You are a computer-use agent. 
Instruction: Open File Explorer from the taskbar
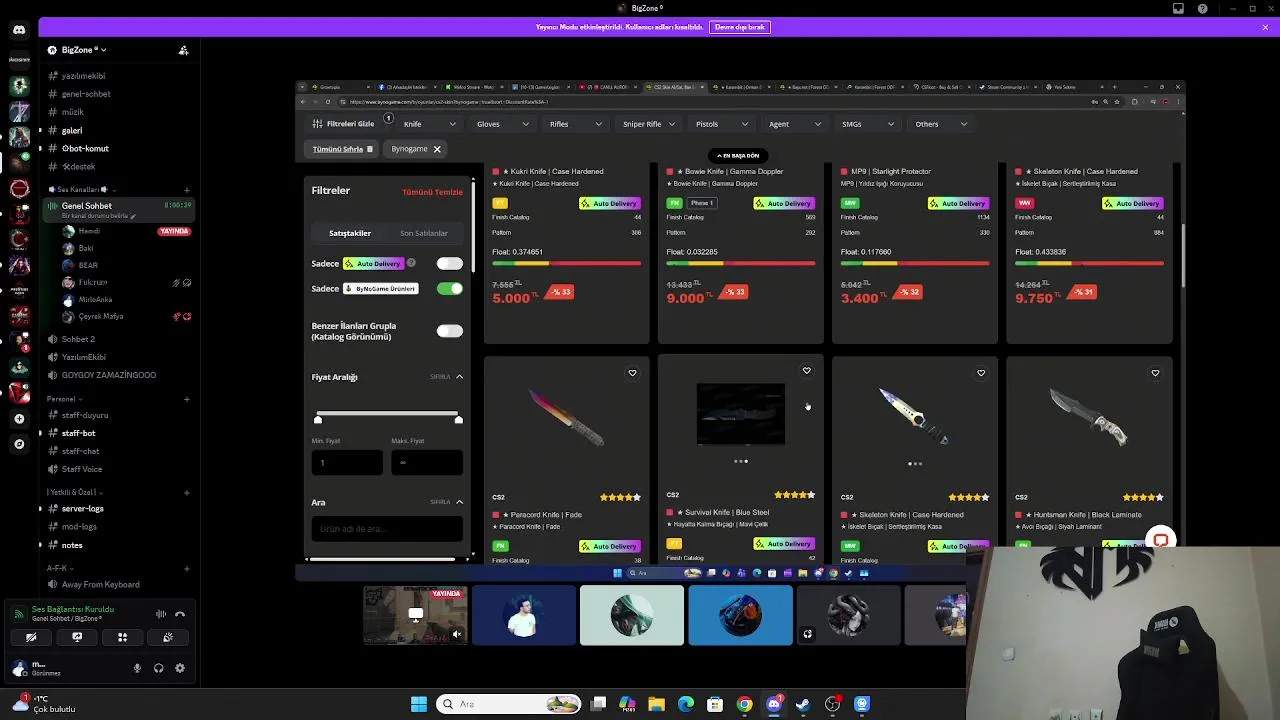click(x=656, y=704)
